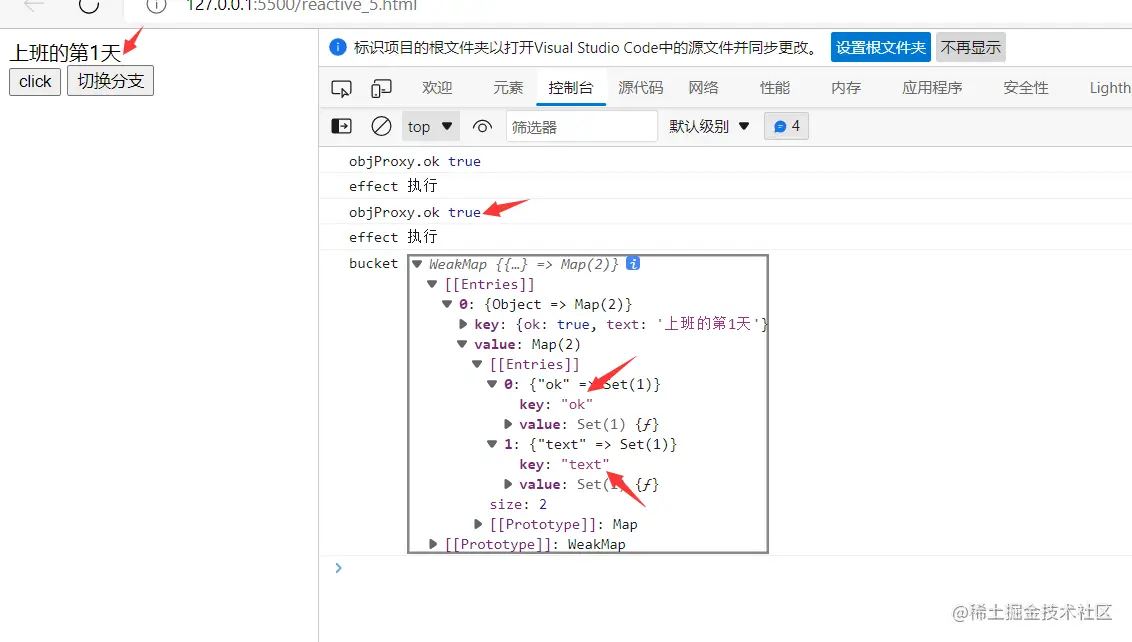Focus the 筛选器 filter input

pyautogui.click(x=582, y=126)
